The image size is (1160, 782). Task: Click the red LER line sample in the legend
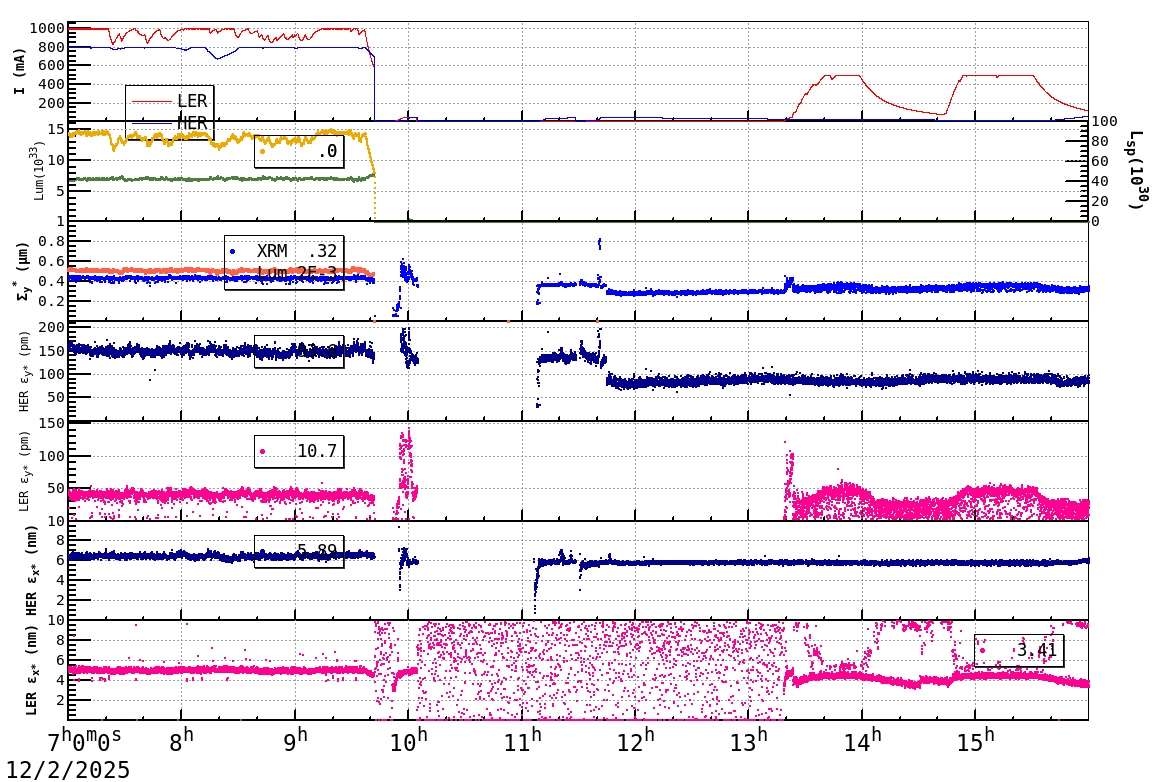coord(152,101)
